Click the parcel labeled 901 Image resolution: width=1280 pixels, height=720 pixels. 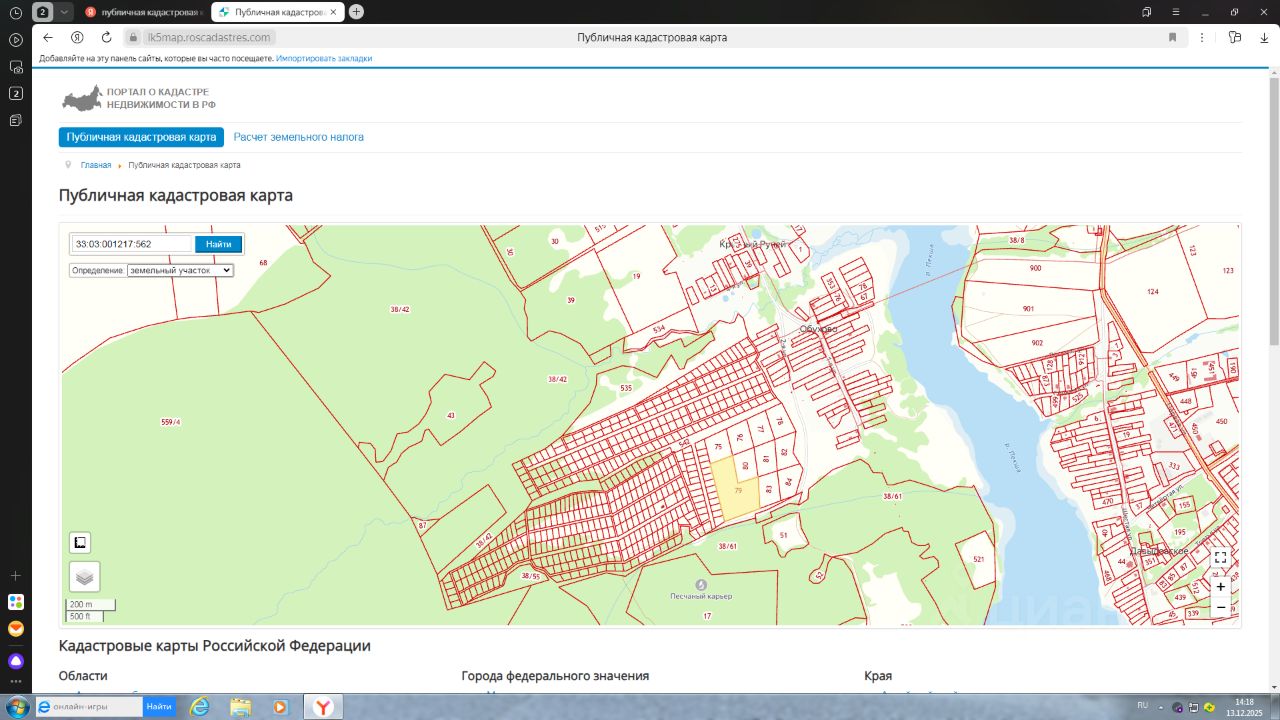coord(1029,309)
